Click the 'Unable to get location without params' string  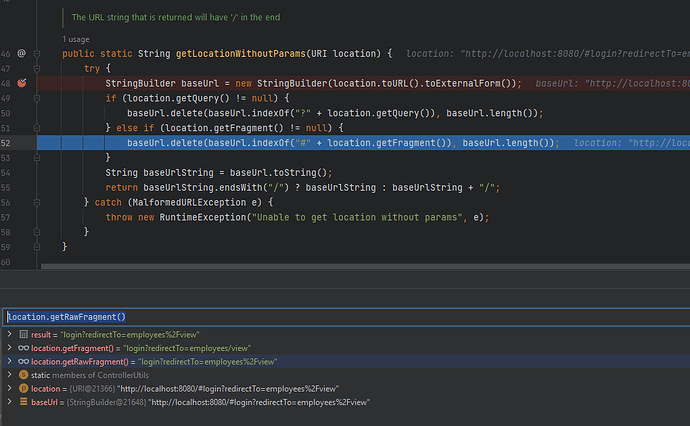[x=357, y=217]
